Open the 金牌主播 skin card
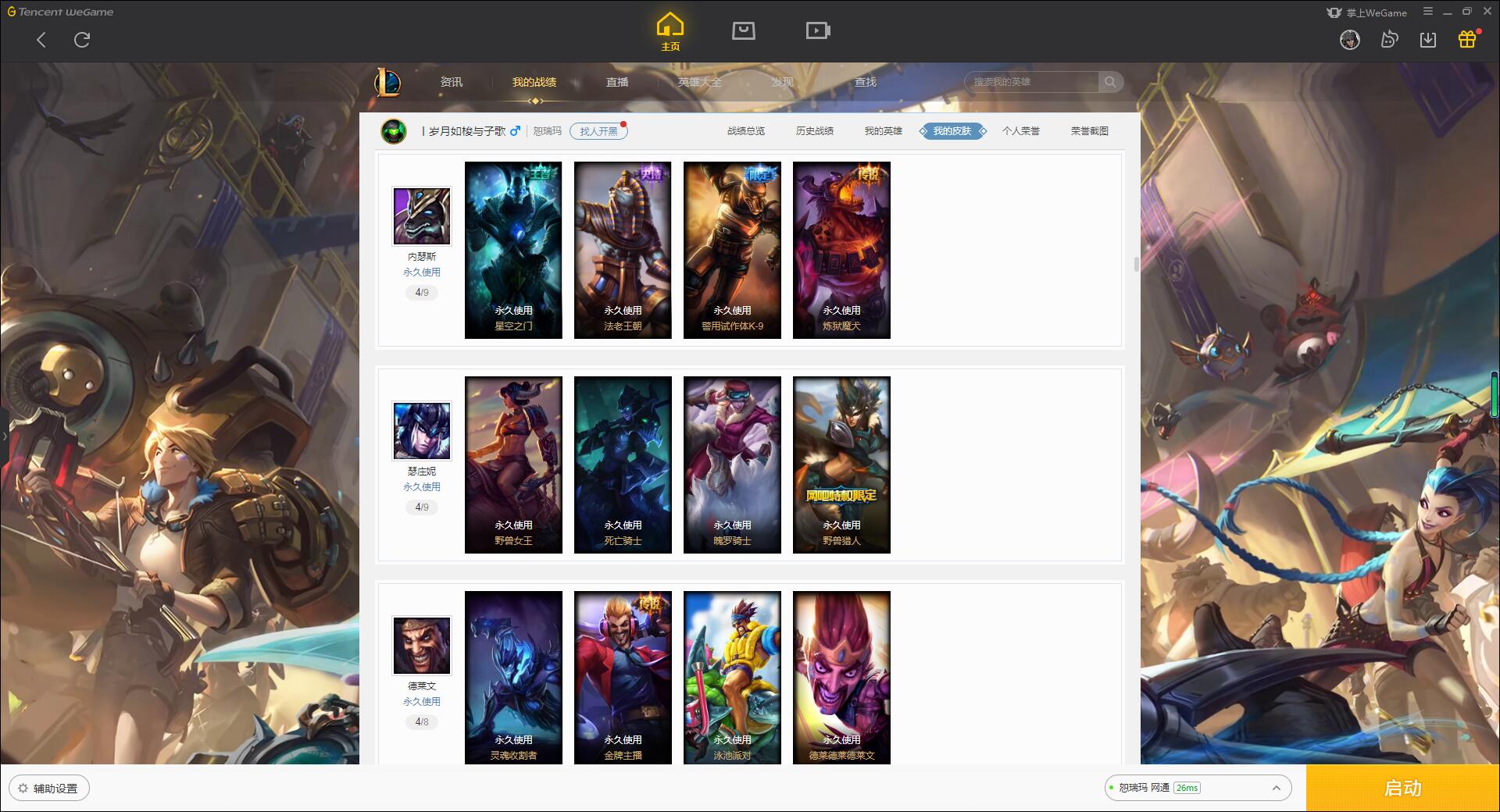Screen dimensions: 1500x812 [x=623, y=677]
